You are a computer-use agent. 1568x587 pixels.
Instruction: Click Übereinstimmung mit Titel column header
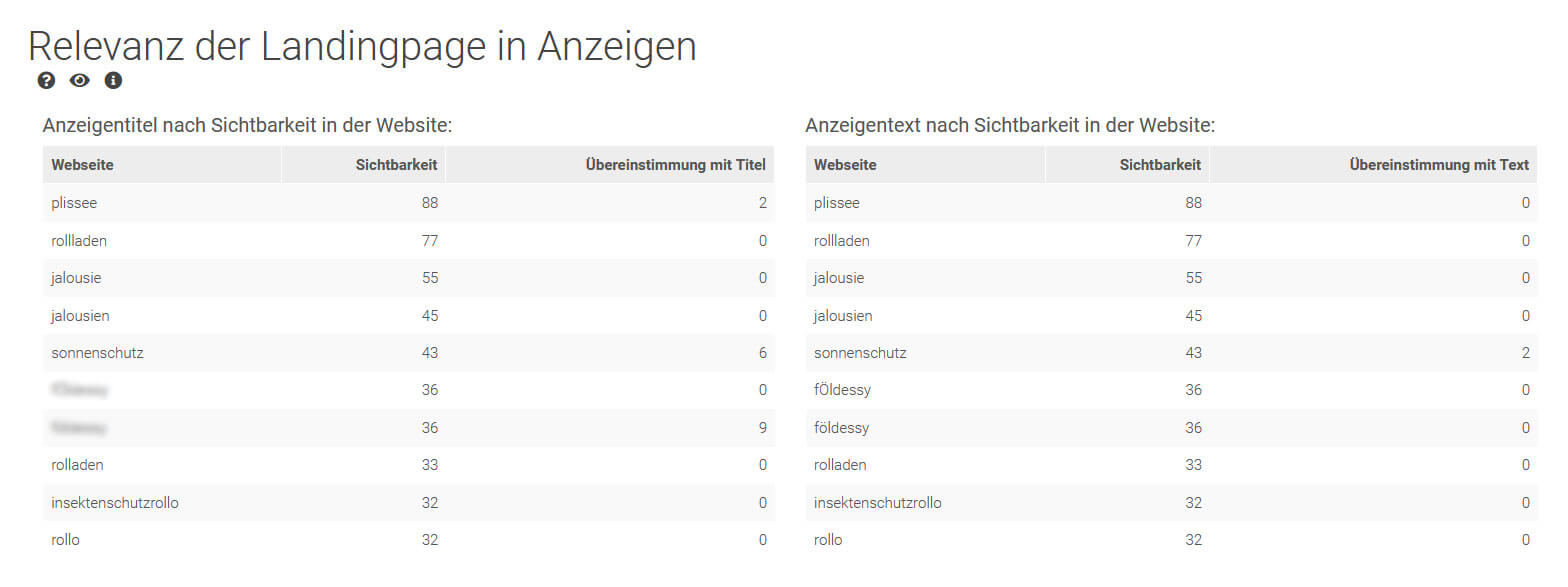611,165
